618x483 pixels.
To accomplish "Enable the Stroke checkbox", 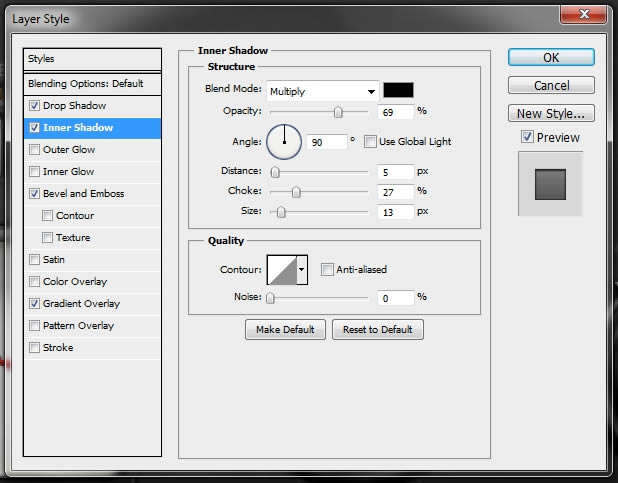I will point(34,348).
